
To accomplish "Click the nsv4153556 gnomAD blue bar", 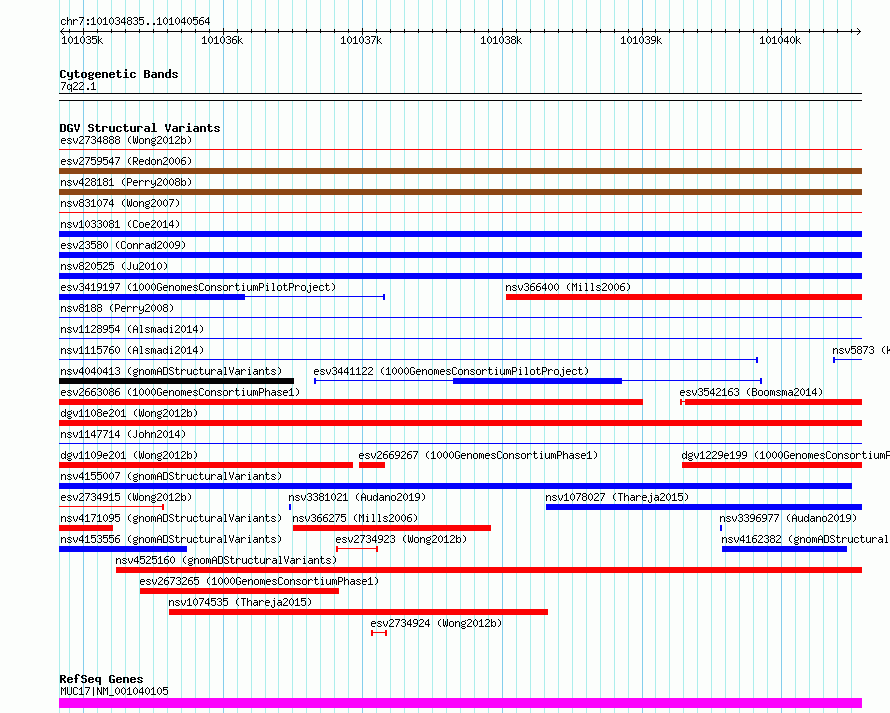I will [x=123, y=549].
